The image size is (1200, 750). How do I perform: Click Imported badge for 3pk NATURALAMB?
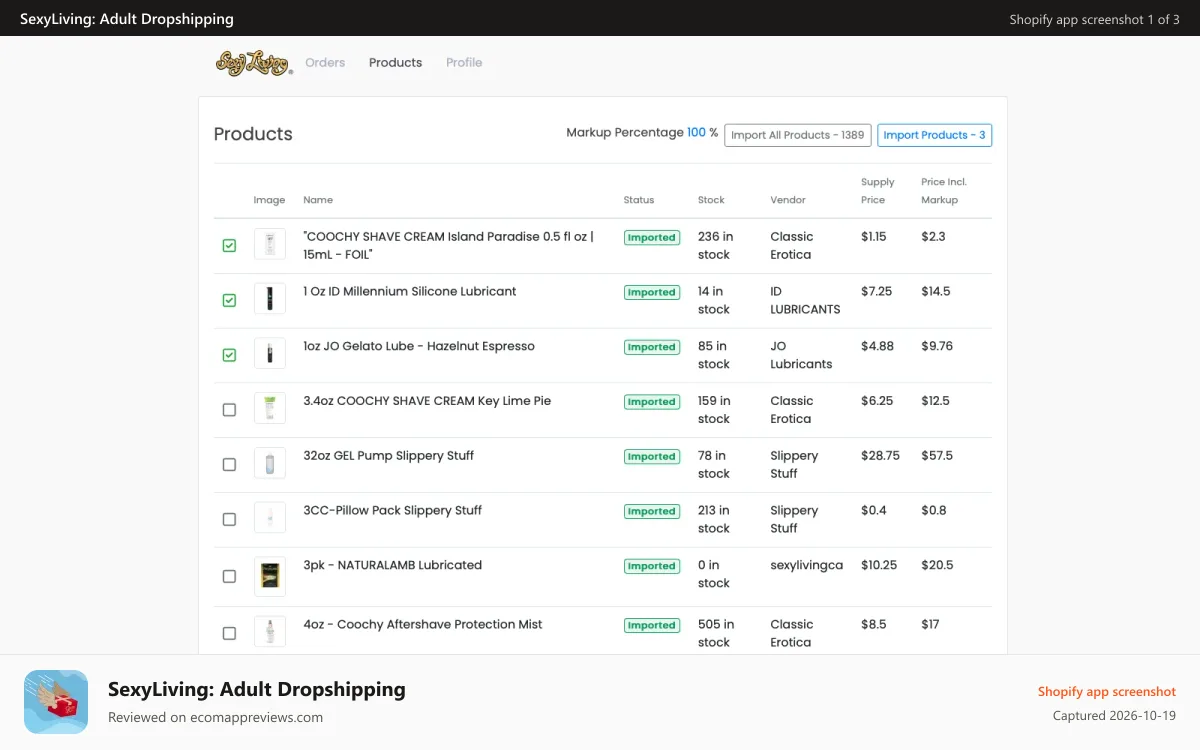point(652,566)
